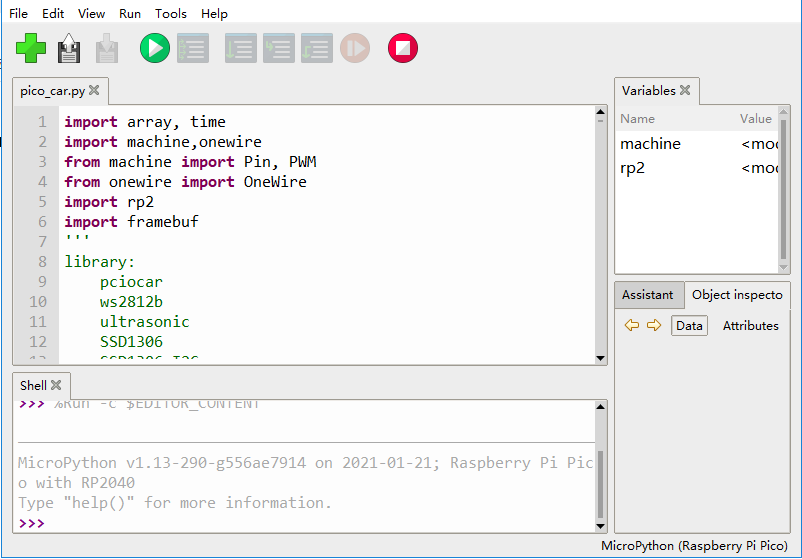Click 'ws2812b' on line 10
Screen dimensions: 802x559
click(x=131, y=301)
